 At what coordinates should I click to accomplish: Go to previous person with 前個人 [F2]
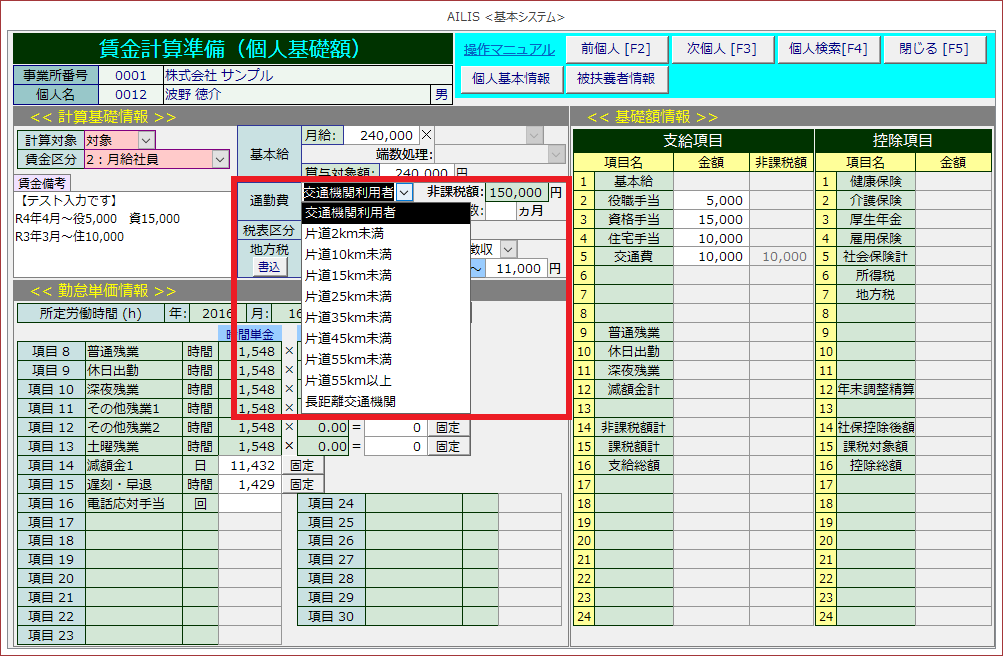pyautogui.click(x=608, y=49)
